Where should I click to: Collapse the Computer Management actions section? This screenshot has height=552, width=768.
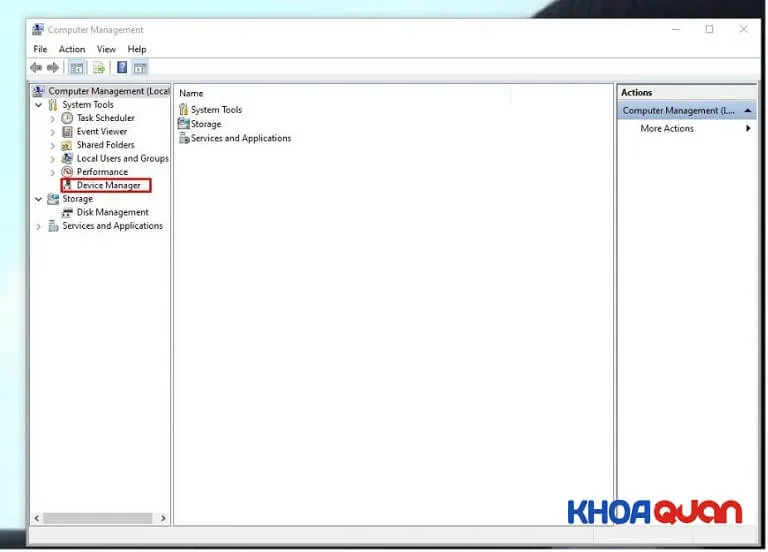tap(747, 111)
